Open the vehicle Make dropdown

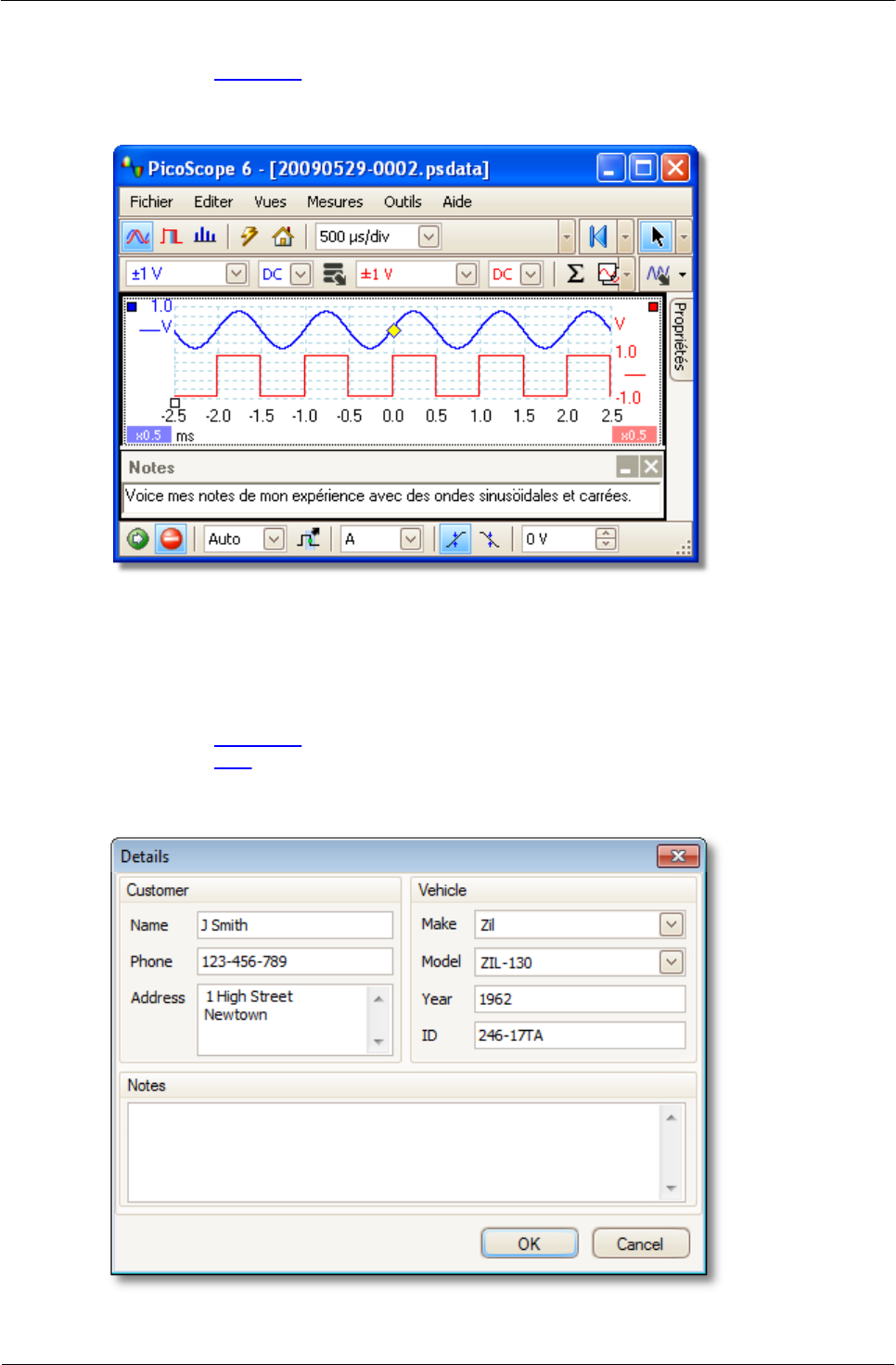point(672,924)
